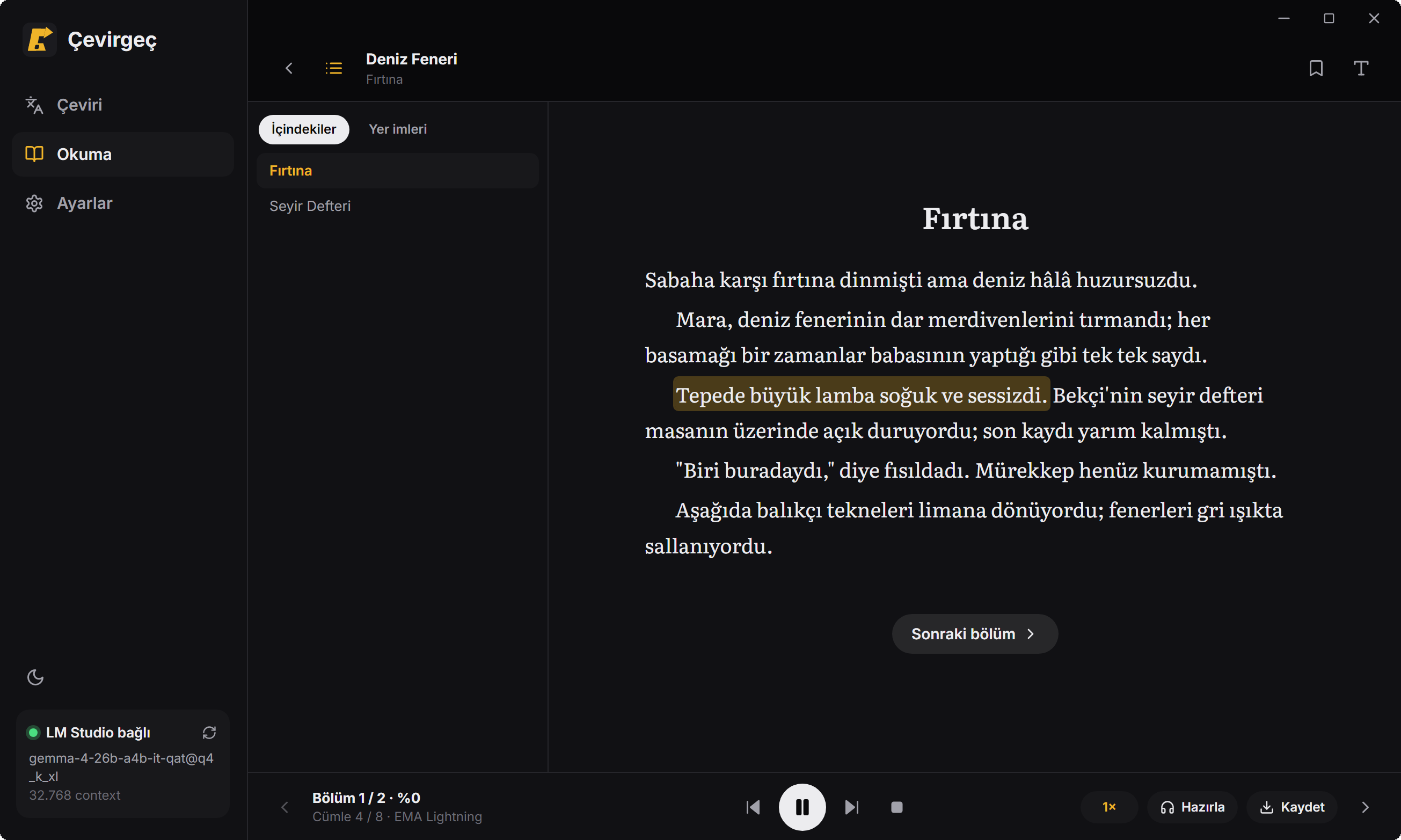
Task: Click the highlighted sentence 'Tepede büyük lamba'
Action: [862, 395]
